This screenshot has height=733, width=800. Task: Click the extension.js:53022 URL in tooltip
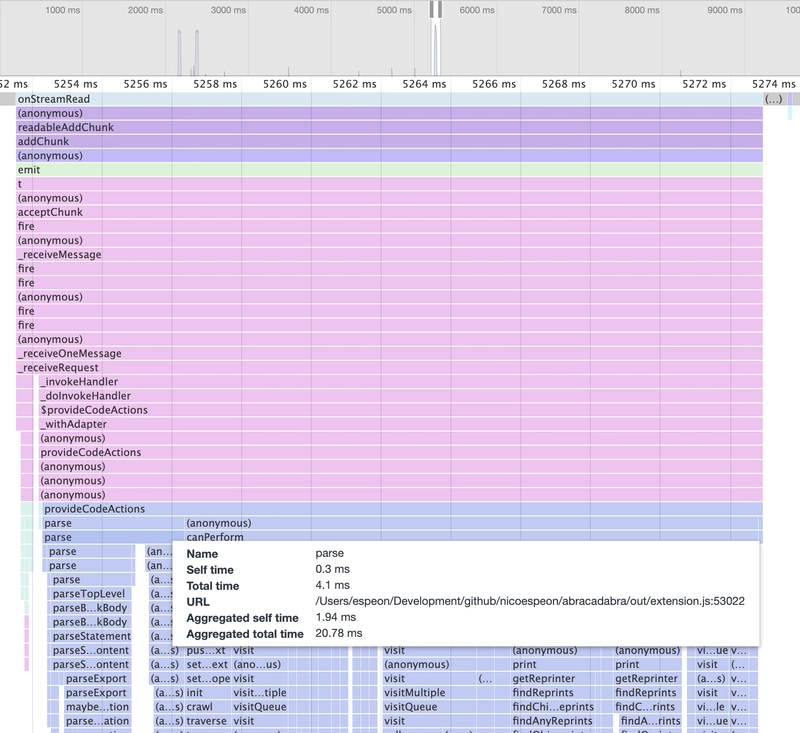click(x=530, y=601)
